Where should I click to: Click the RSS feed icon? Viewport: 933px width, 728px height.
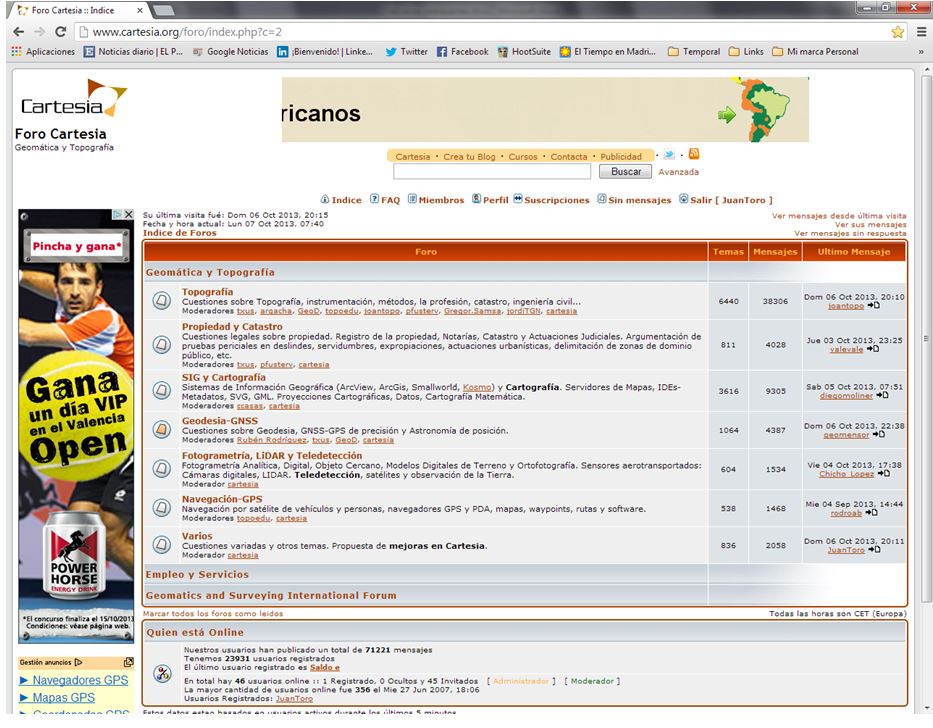[693, 155]
